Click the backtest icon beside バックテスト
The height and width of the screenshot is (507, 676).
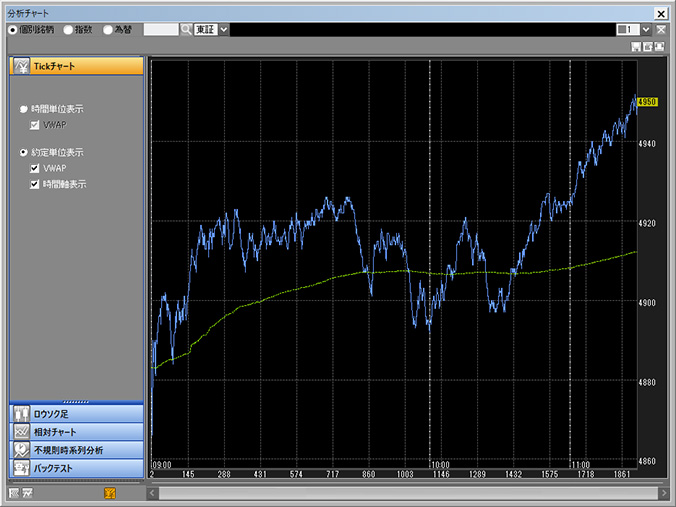(x=21, y=468)
